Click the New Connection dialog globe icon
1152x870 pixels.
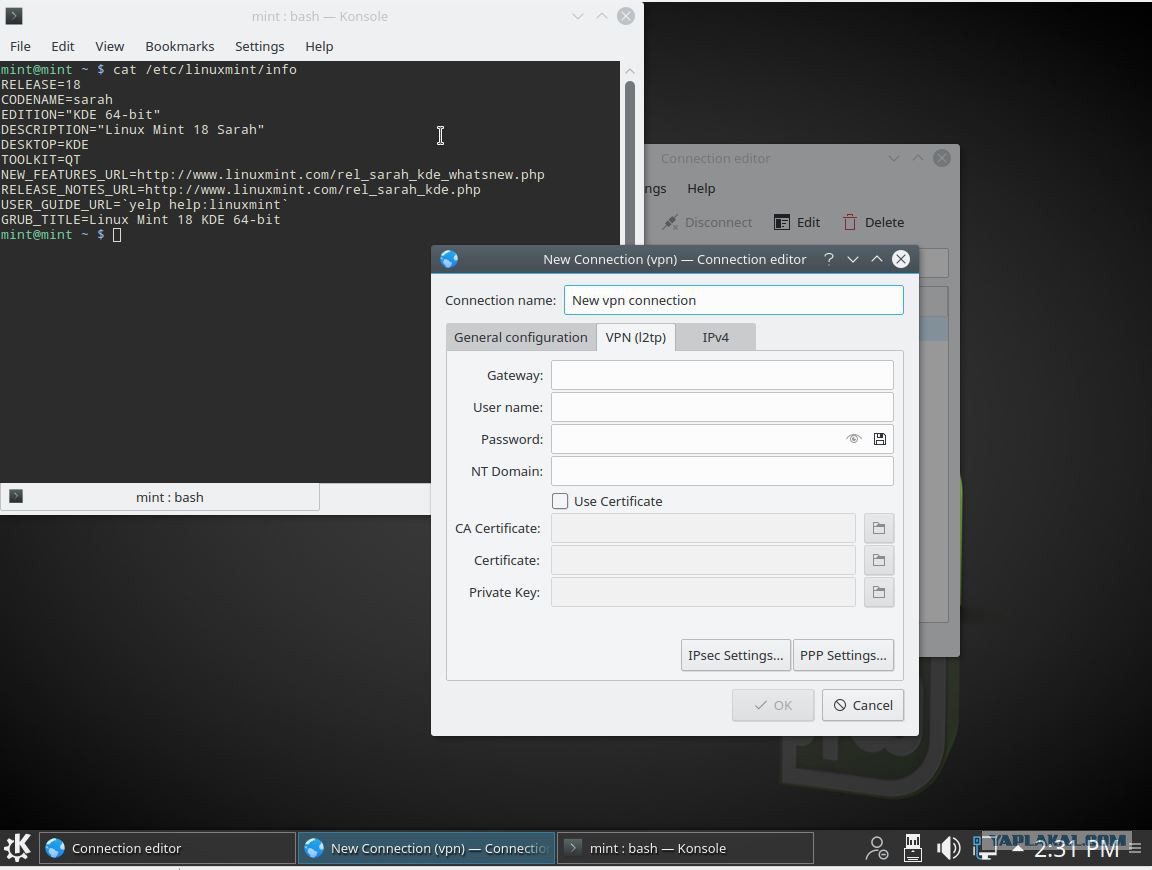point(449,259)
